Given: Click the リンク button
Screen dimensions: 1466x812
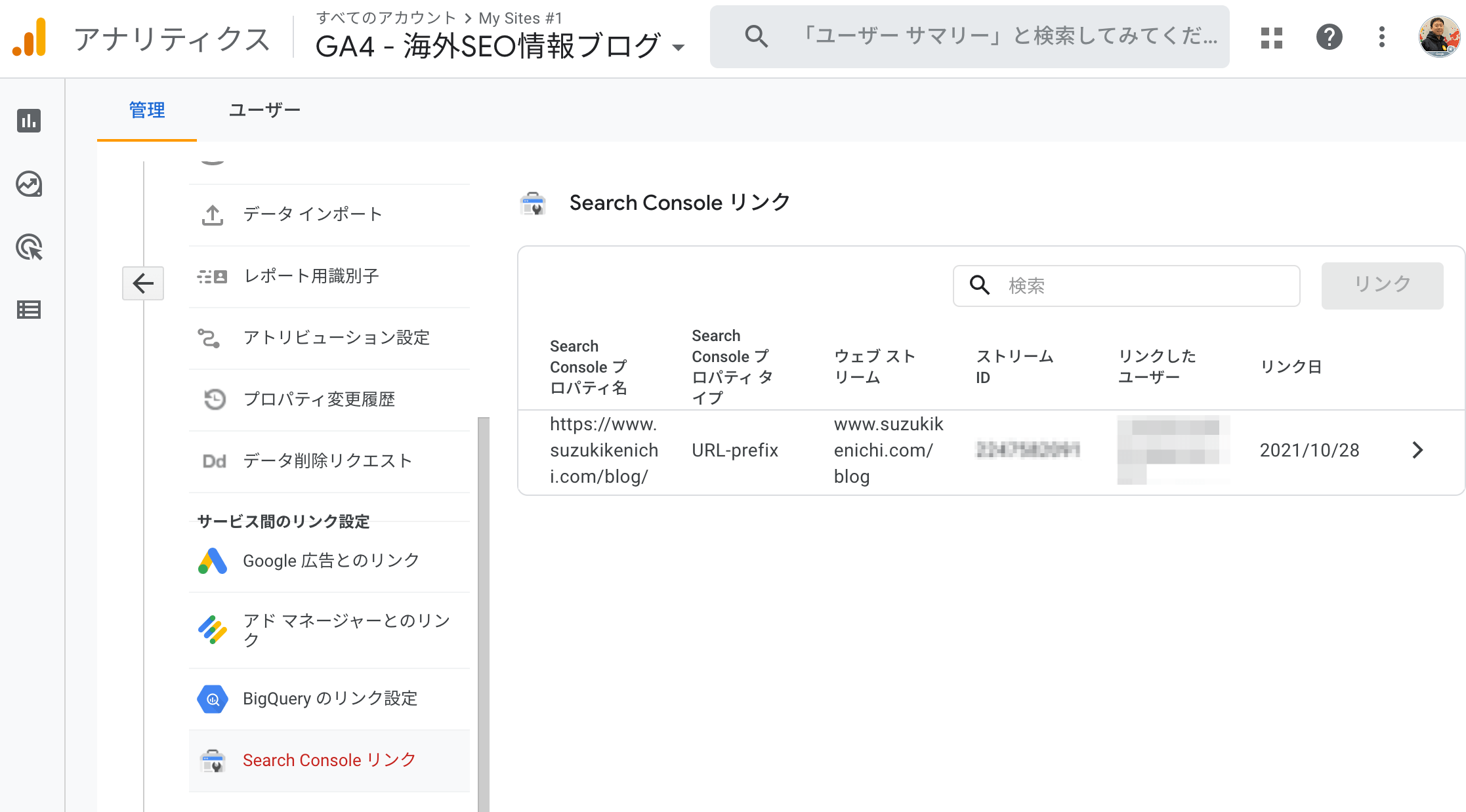Looking at the screenshot, I should [x=1382, y=285].
